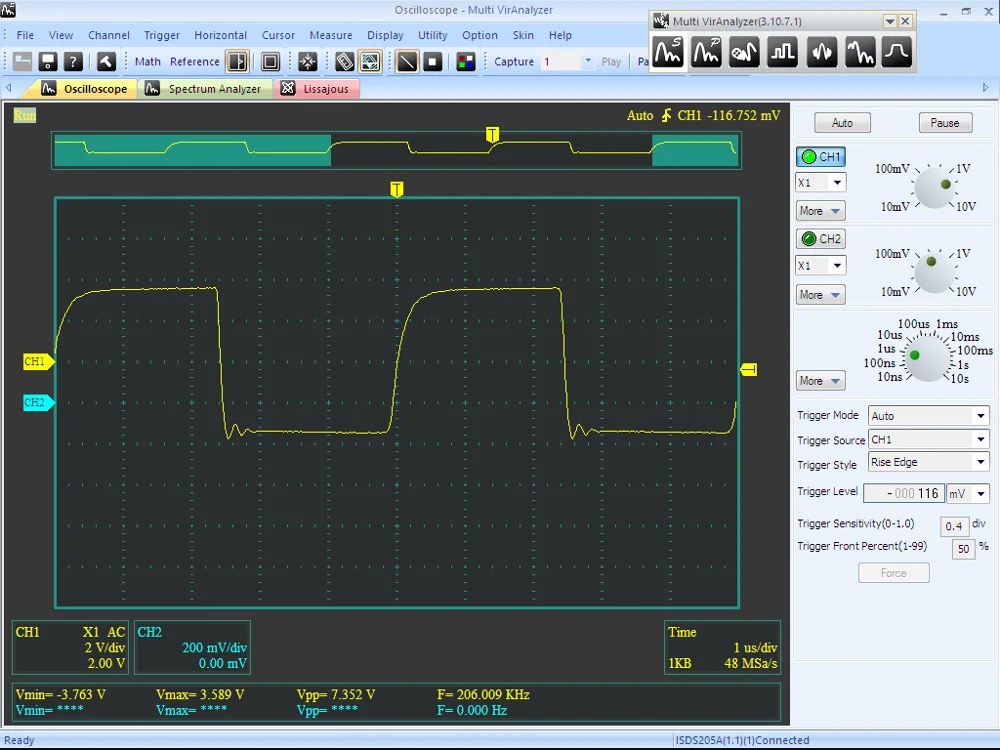The image size is (1000, 750).
Task: Click the square pulse waveform icon
Action: click(782, 52)
